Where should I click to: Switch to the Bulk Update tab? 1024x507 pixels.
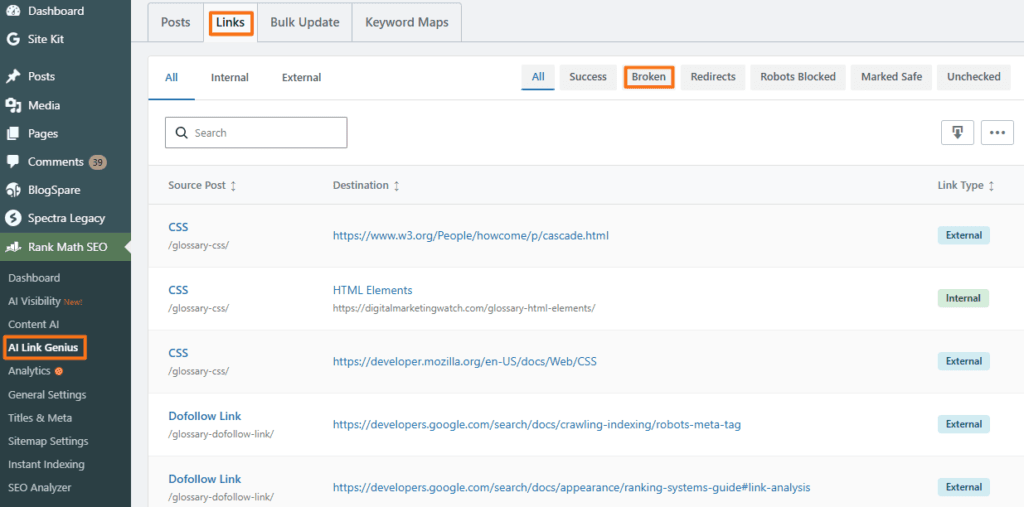[304, 22]
